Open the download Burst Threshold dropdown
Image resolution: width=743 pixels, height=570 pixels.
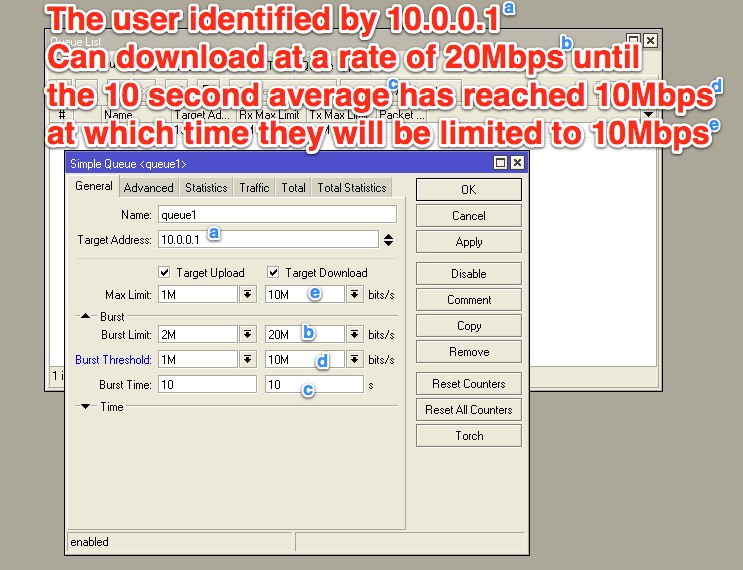353,359
